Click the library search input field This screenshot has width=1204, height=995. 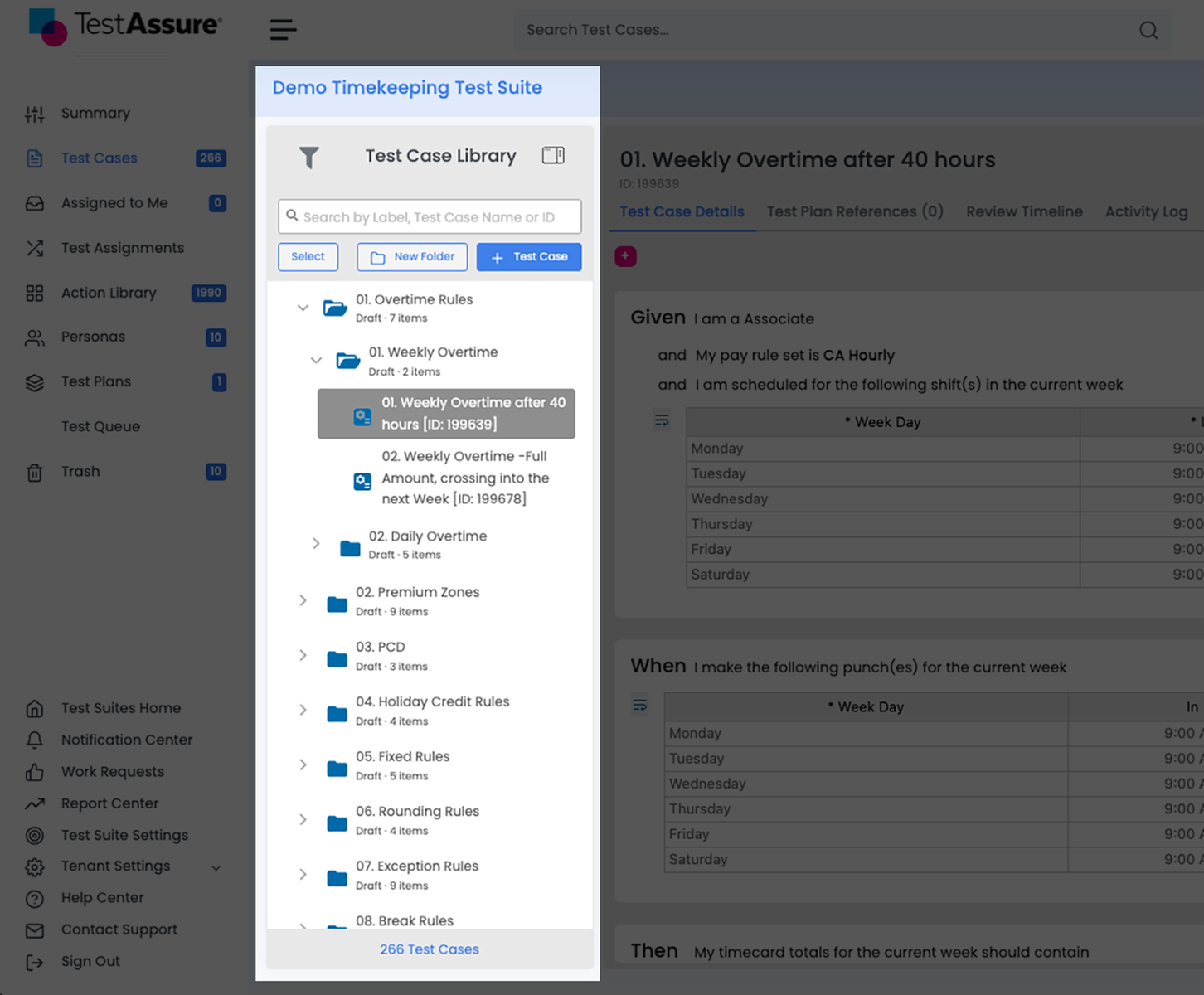pos(430,217)
